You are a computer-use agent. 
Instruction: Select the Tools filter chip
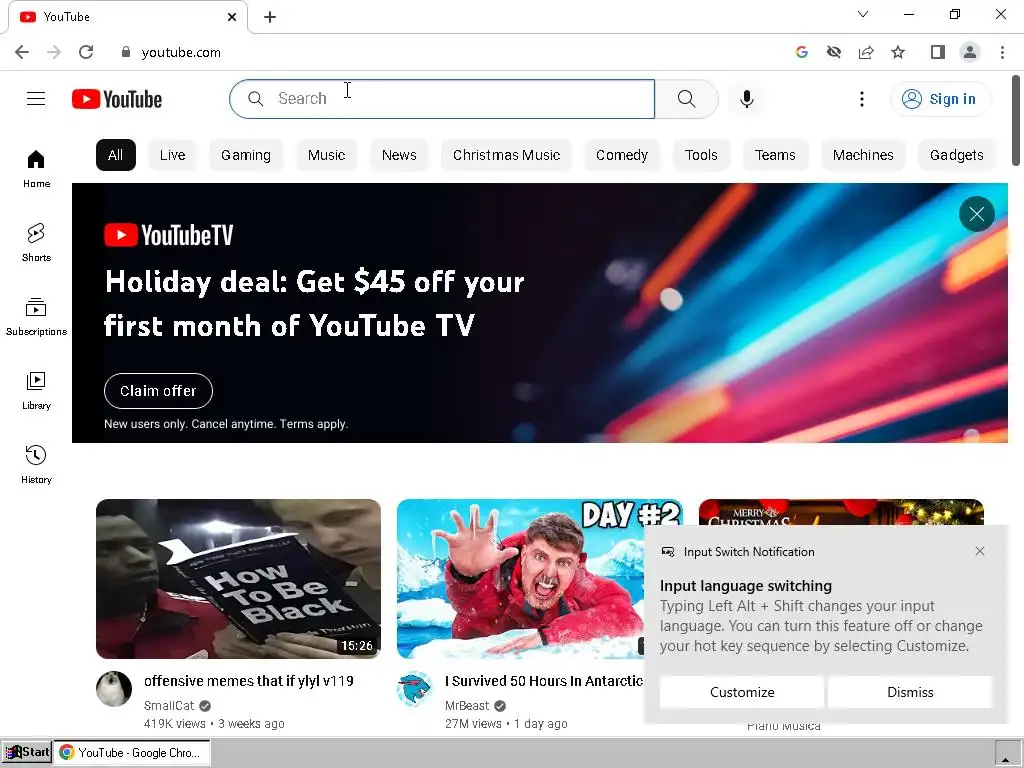click(701, 155)
